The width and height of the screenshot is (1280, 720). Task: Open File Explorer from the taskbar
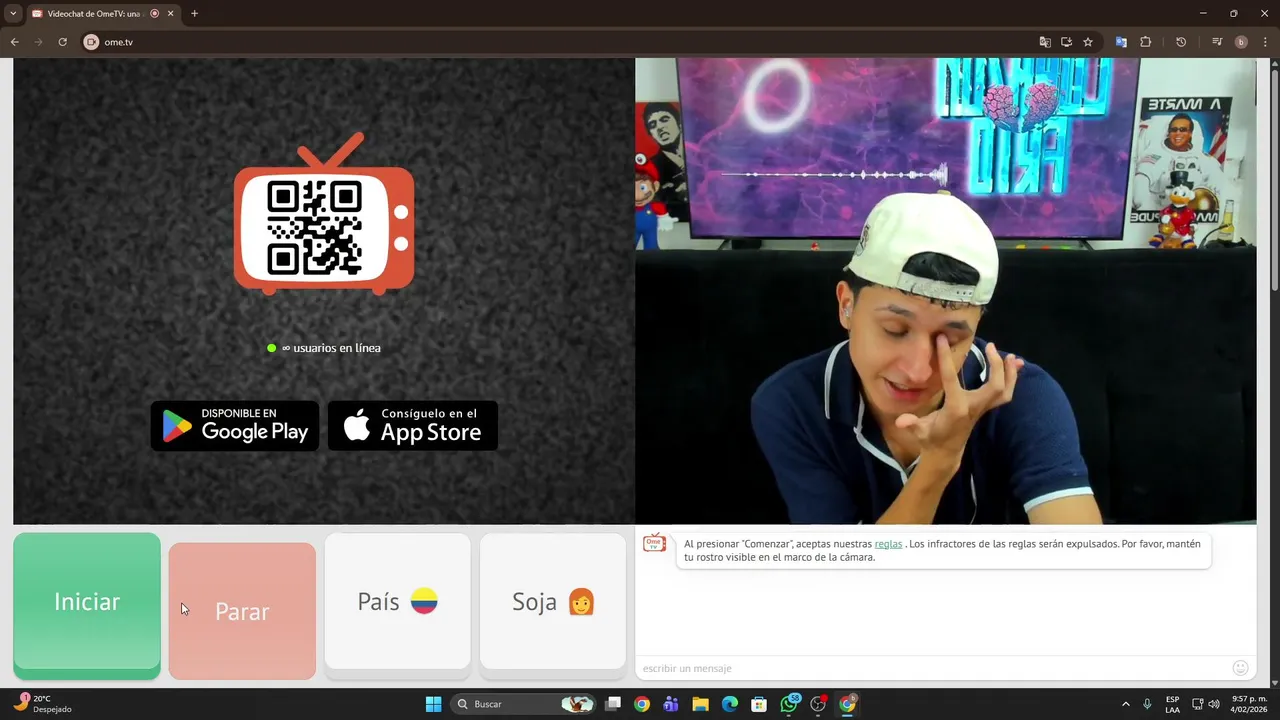(x=700, y=704)
